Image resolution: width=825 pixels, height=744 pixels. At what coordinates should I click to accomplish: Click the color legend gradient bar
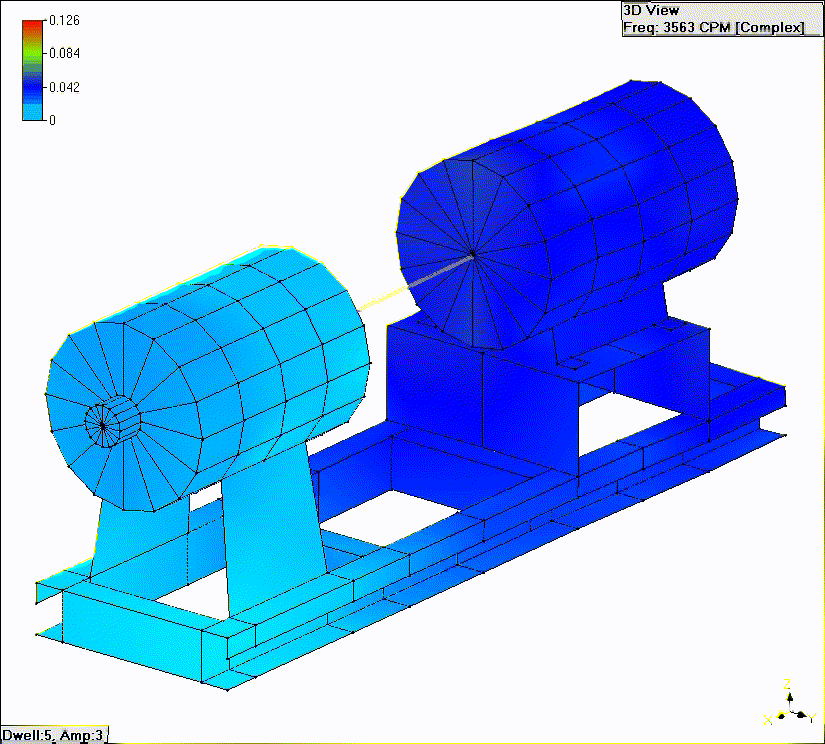coord(33,70)
